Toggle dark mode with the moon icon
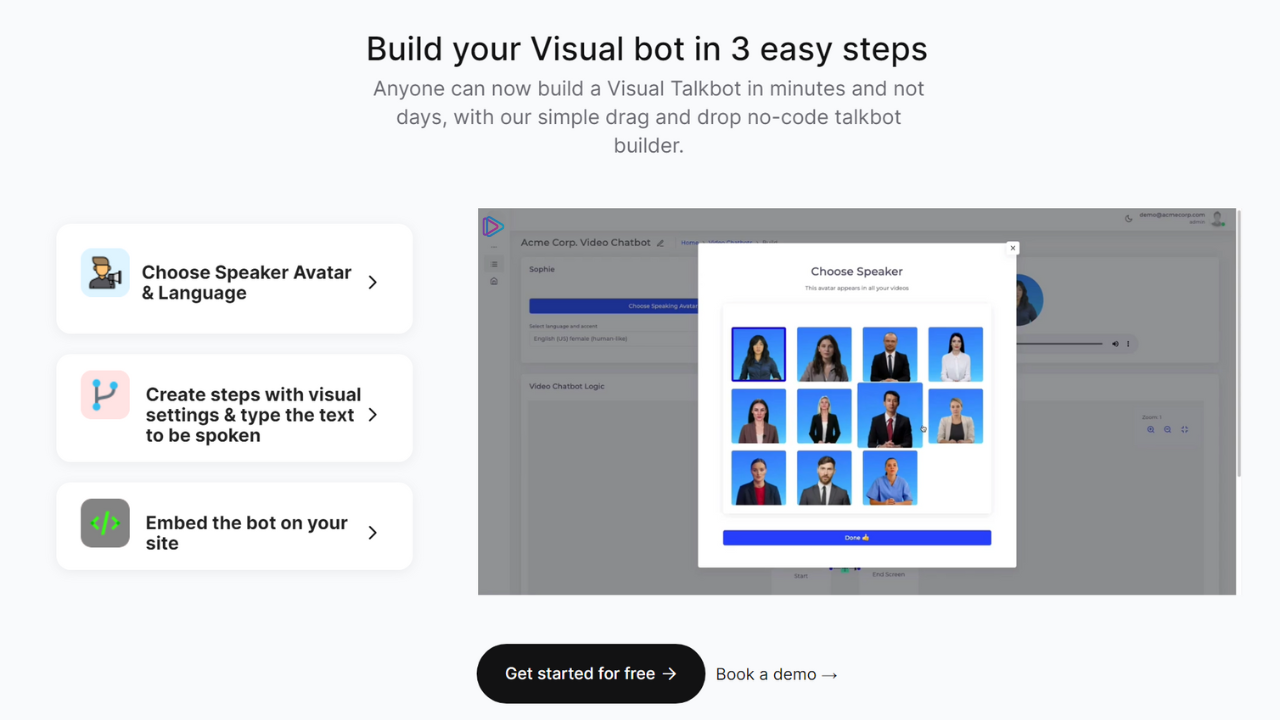1280x720 pixels. point(1128,218)
